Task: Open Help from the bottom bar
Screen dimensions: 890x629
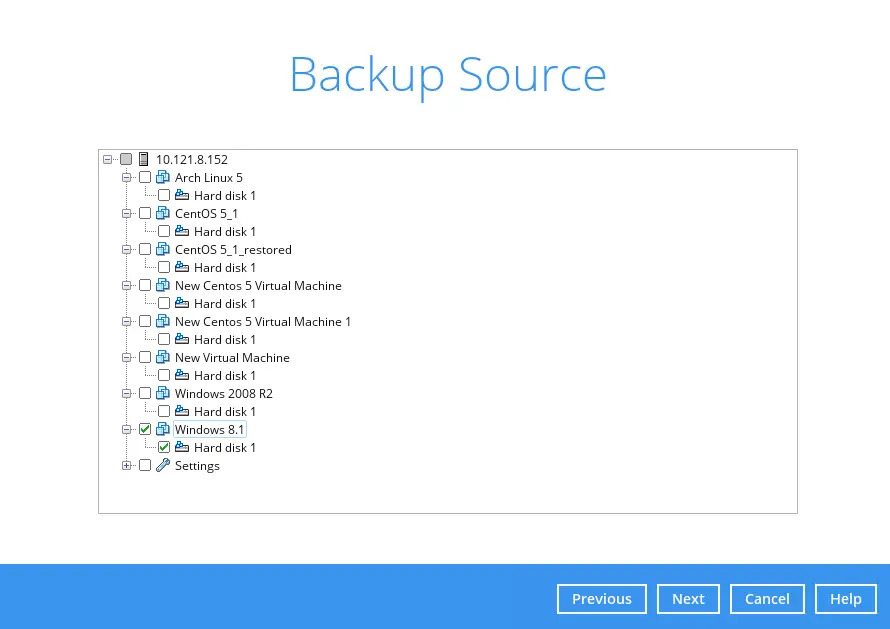Action: [845, 599]
